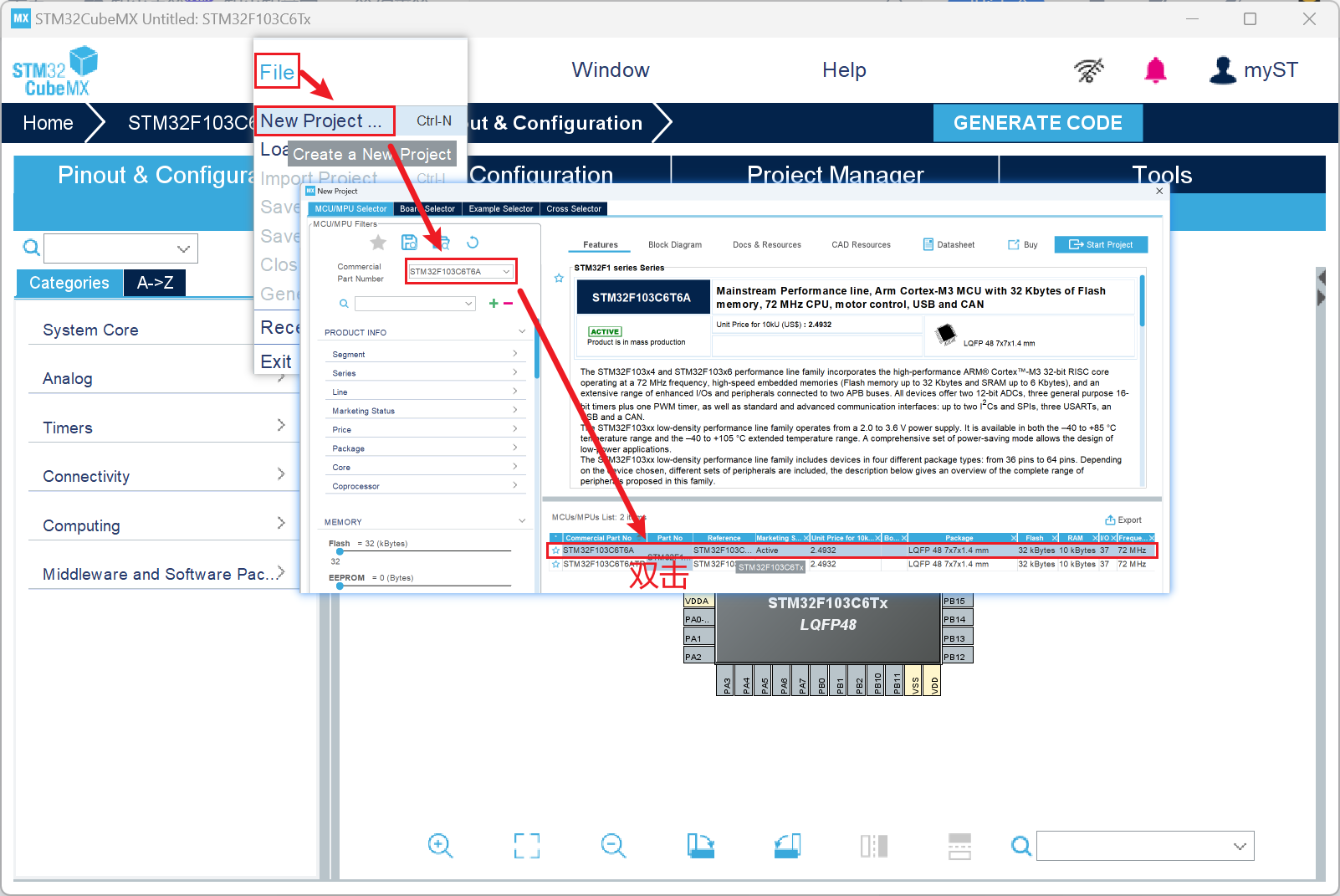Click the pink minus remove filter icon
Screen dimensions: 1340x896
coord(508,304)
